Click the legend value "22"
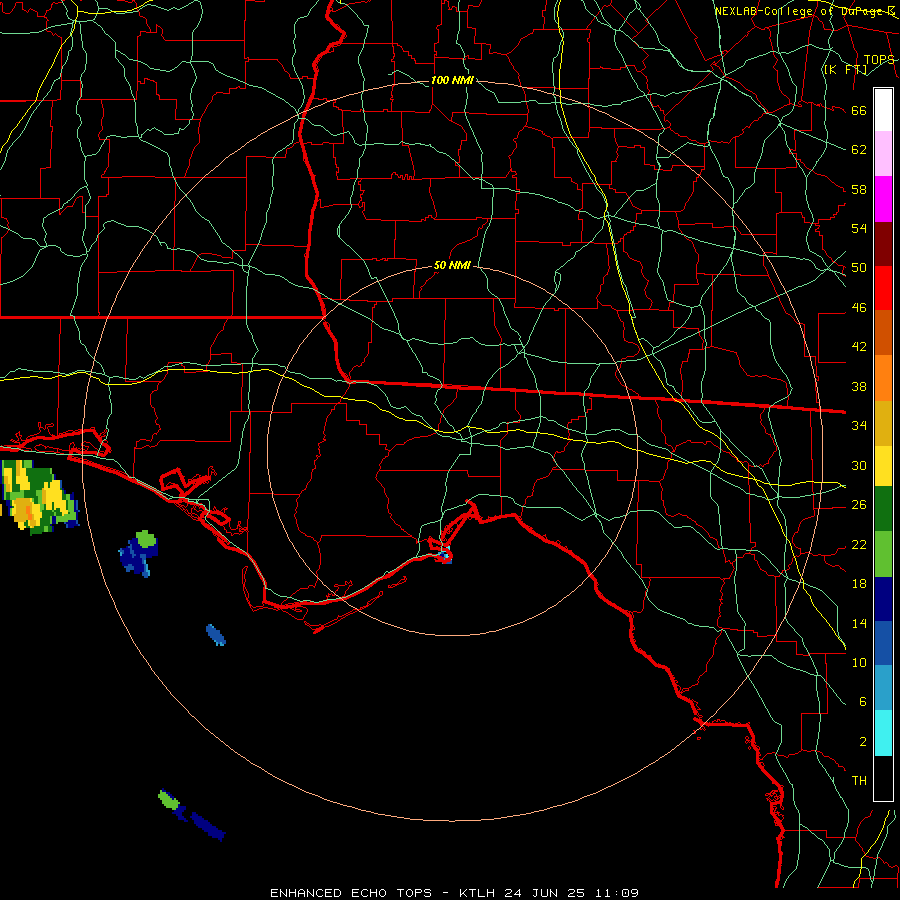The width and height of the screenshot is (900, 900). 859,544
